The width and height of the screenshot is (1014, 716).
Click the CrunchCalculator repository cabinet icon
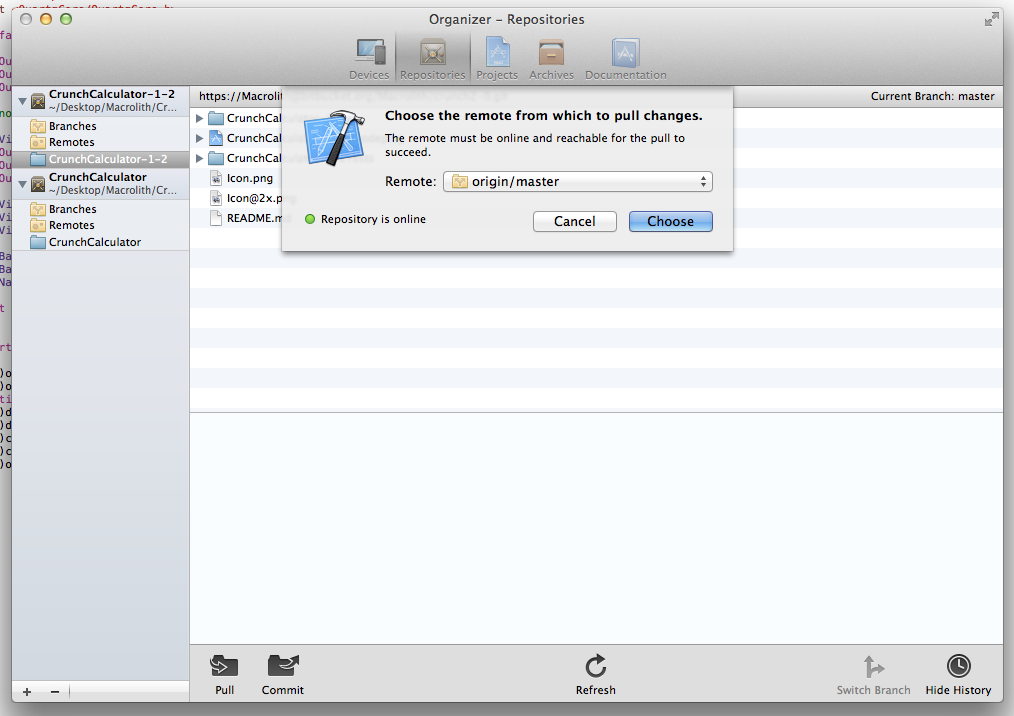pos(38,184)
